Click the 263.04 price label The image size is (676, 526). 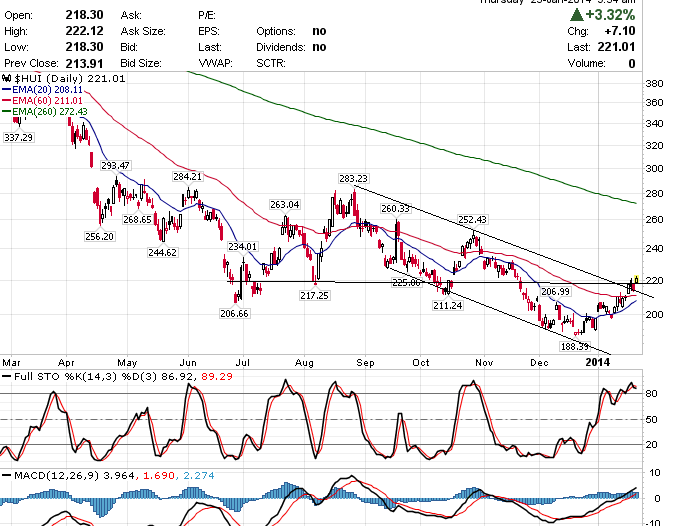point(285,204)
